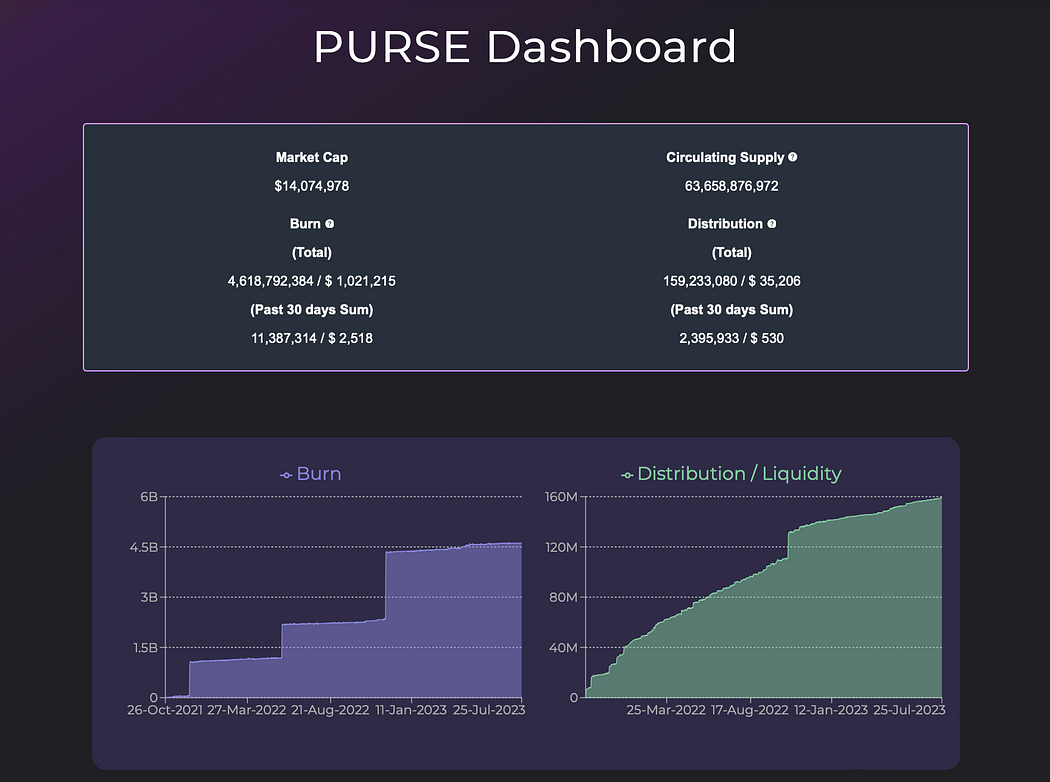Click the purple Burn legend marker
The image size is (1050, 782).
(x=286, y=475)
